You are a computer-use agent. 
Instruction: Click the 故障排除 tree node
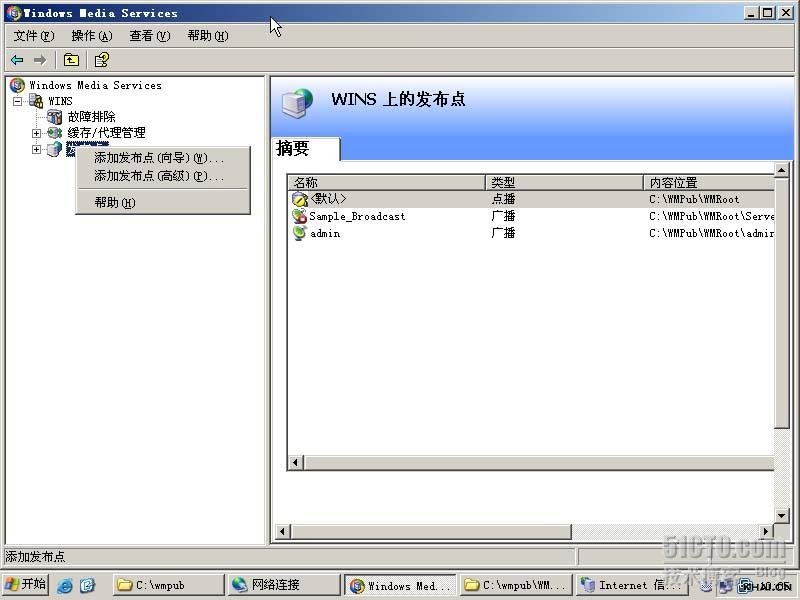click(x=91, y=117)
